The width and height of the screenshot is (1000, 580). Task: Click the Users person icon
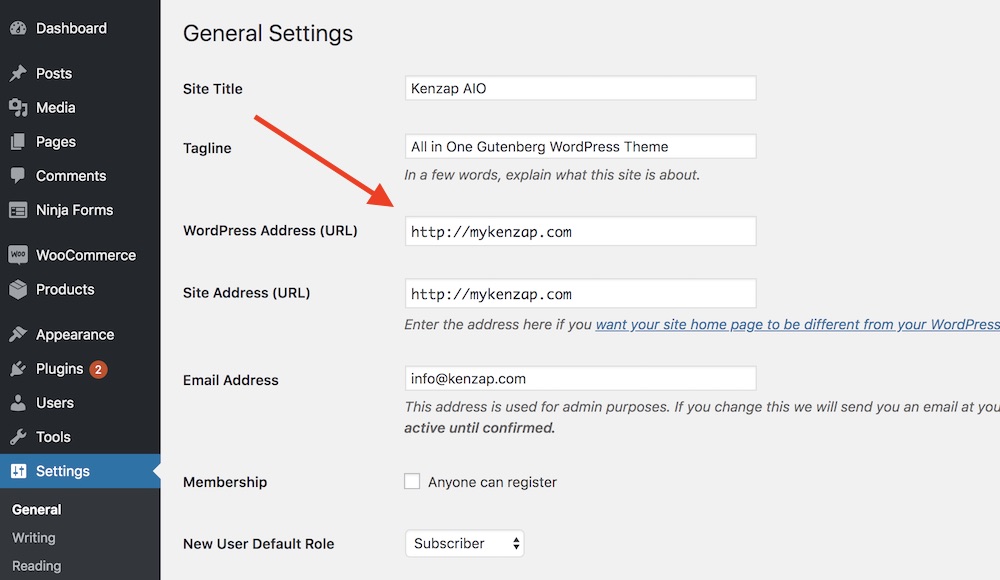(18, 403)
